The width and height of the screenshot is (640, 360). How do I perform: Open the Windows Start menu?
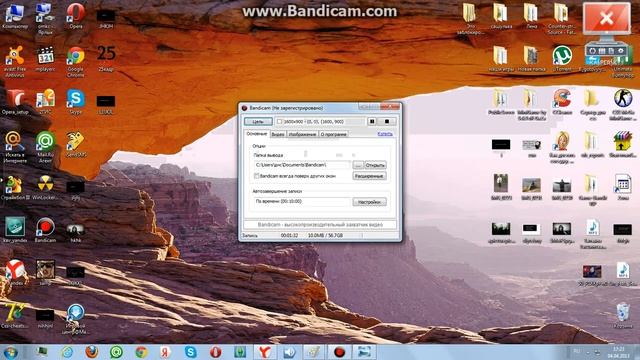point(11,352)
